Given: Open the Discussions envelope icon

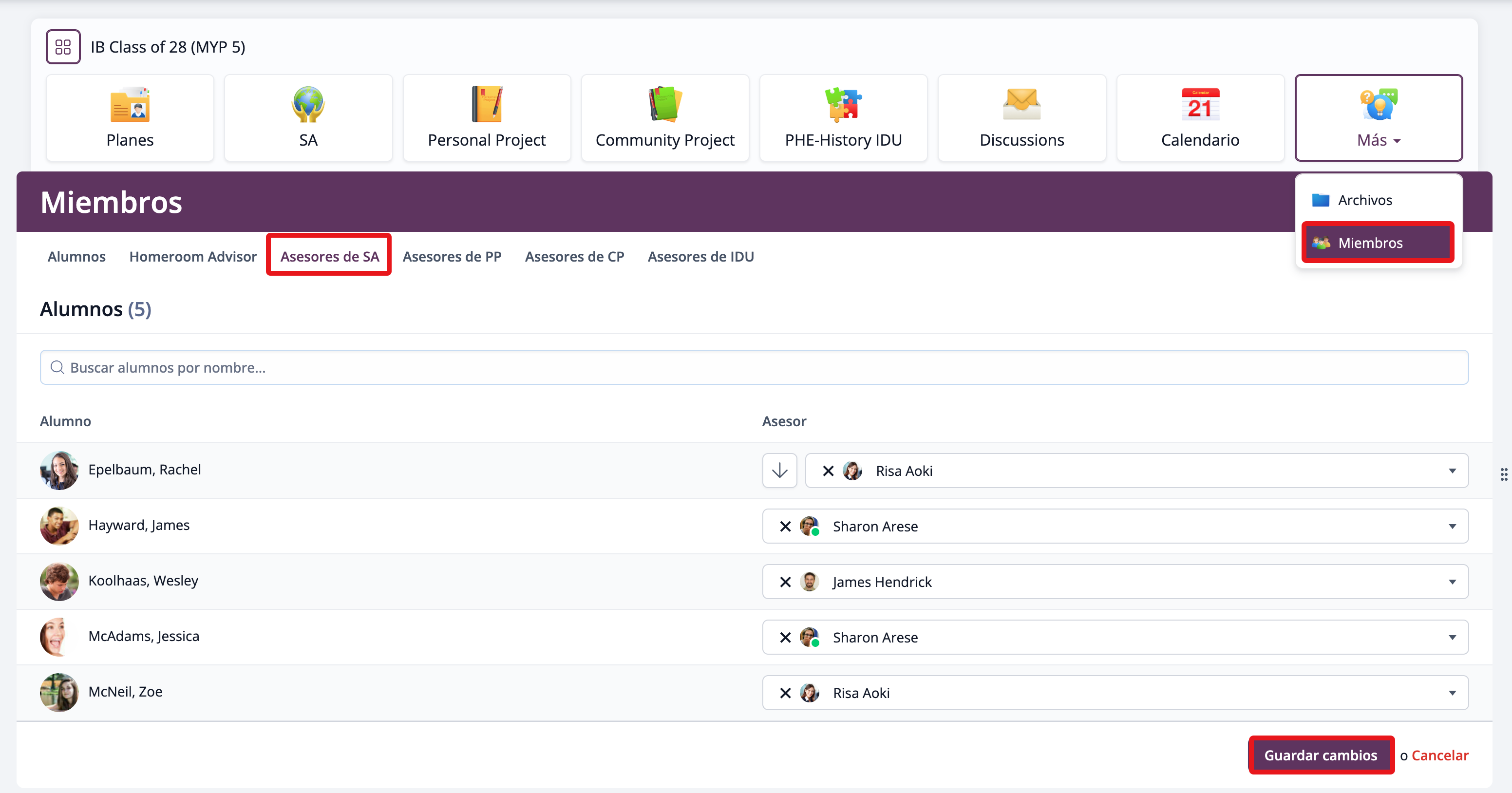Looking at the screenshot, I should click(x=1021, y=105).
